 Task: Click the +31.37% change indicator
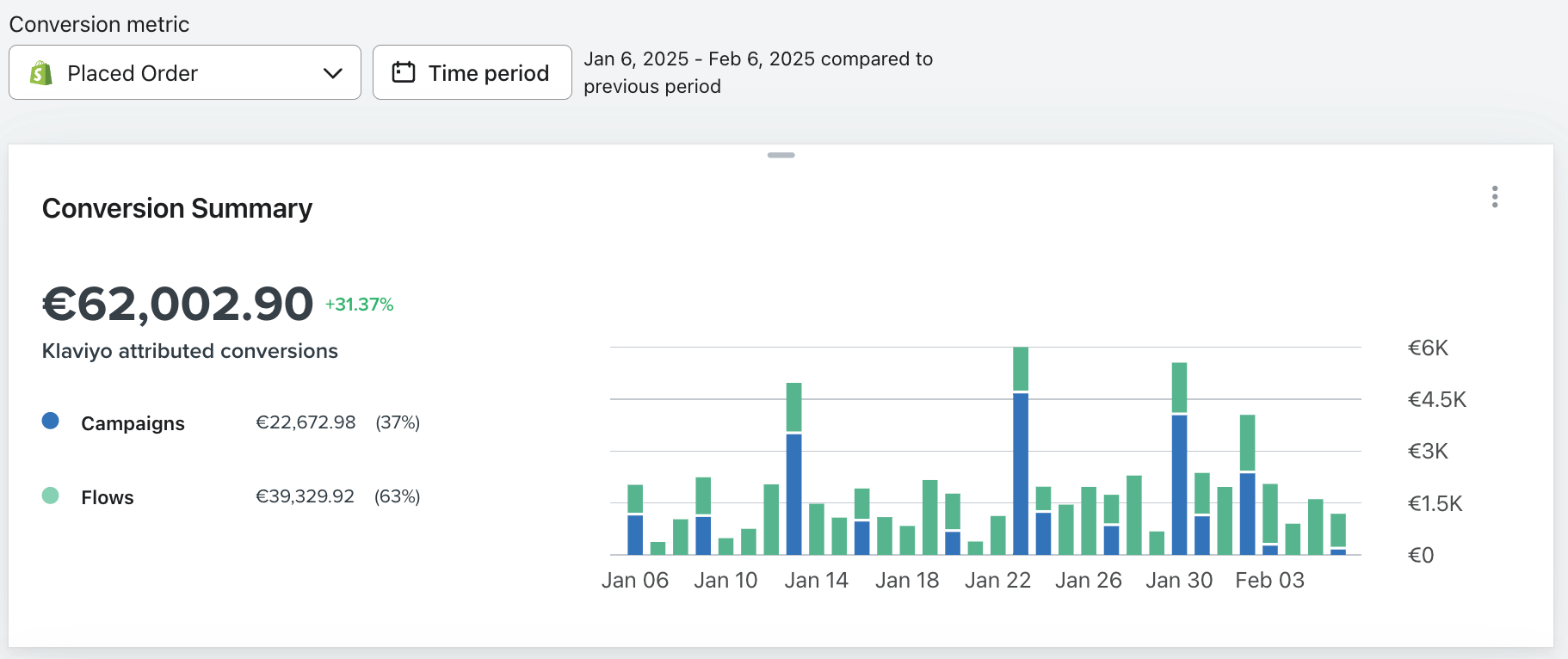click(x=360, y=305)
